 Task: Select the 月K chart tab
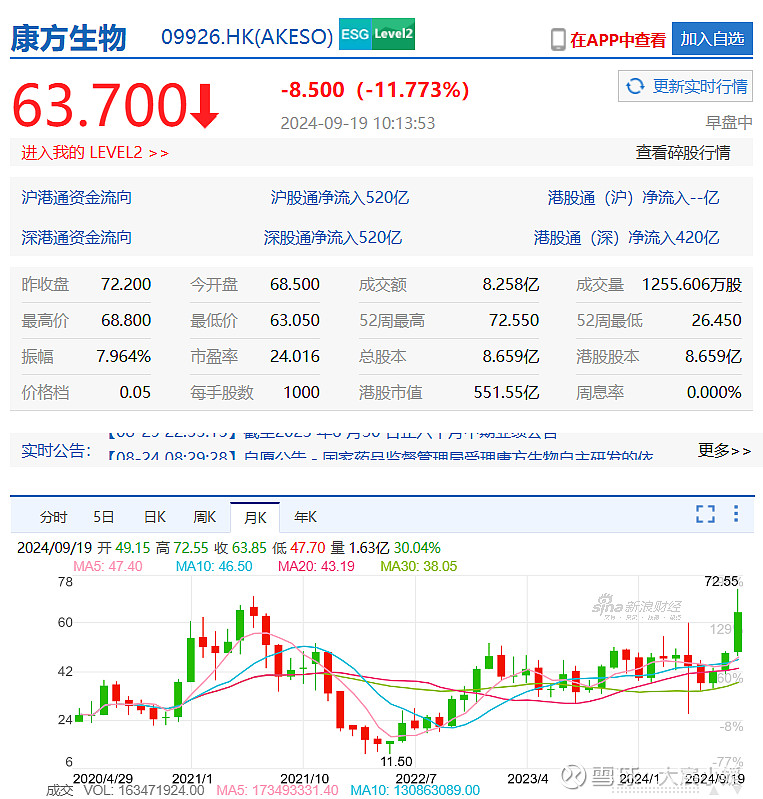pyautogui.click(x=255, y=518)
